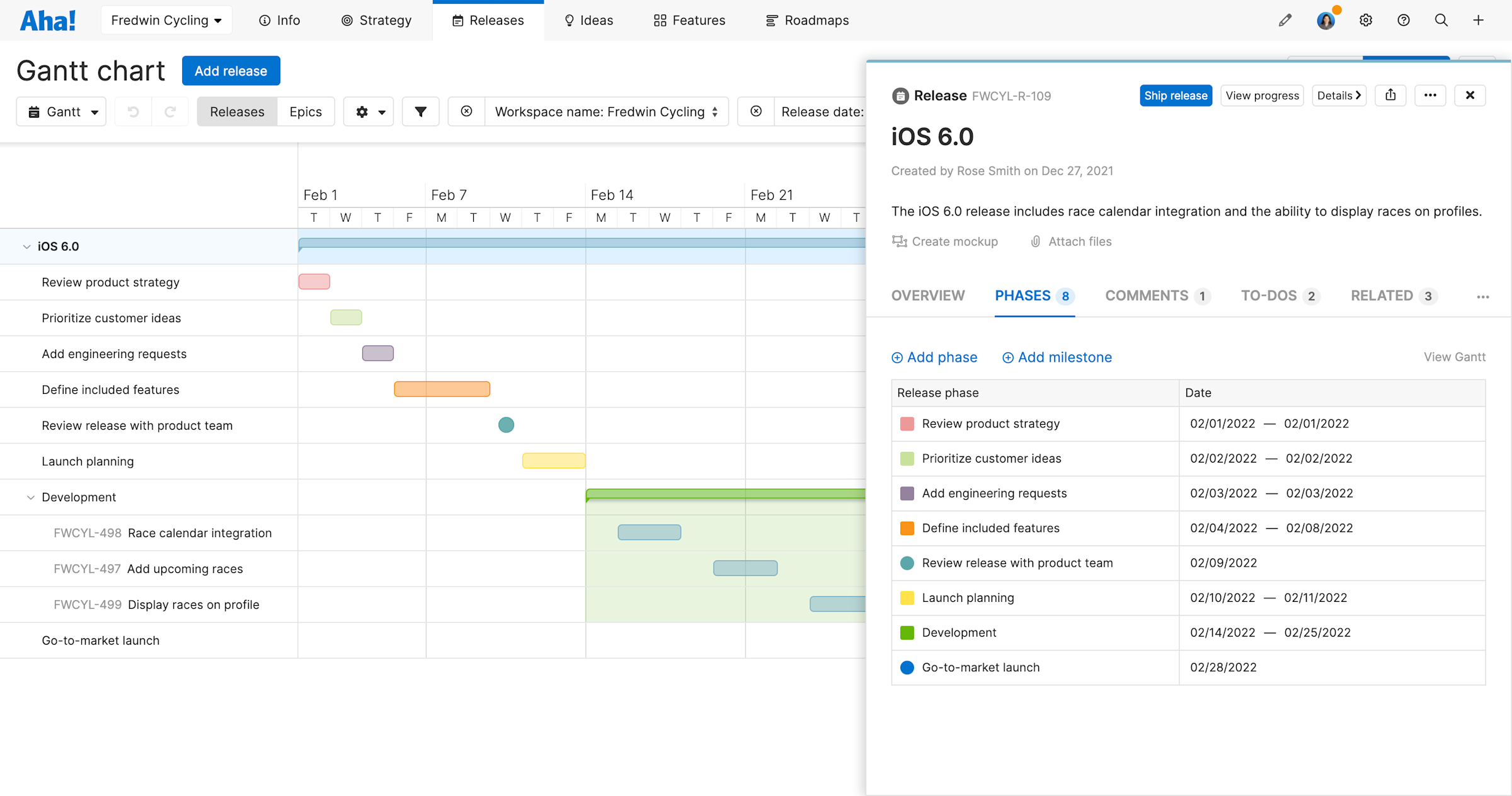Click the undo arrow icon
Image resolution: width=1512 pixels, height=796 pixels.
pos(132,111)
